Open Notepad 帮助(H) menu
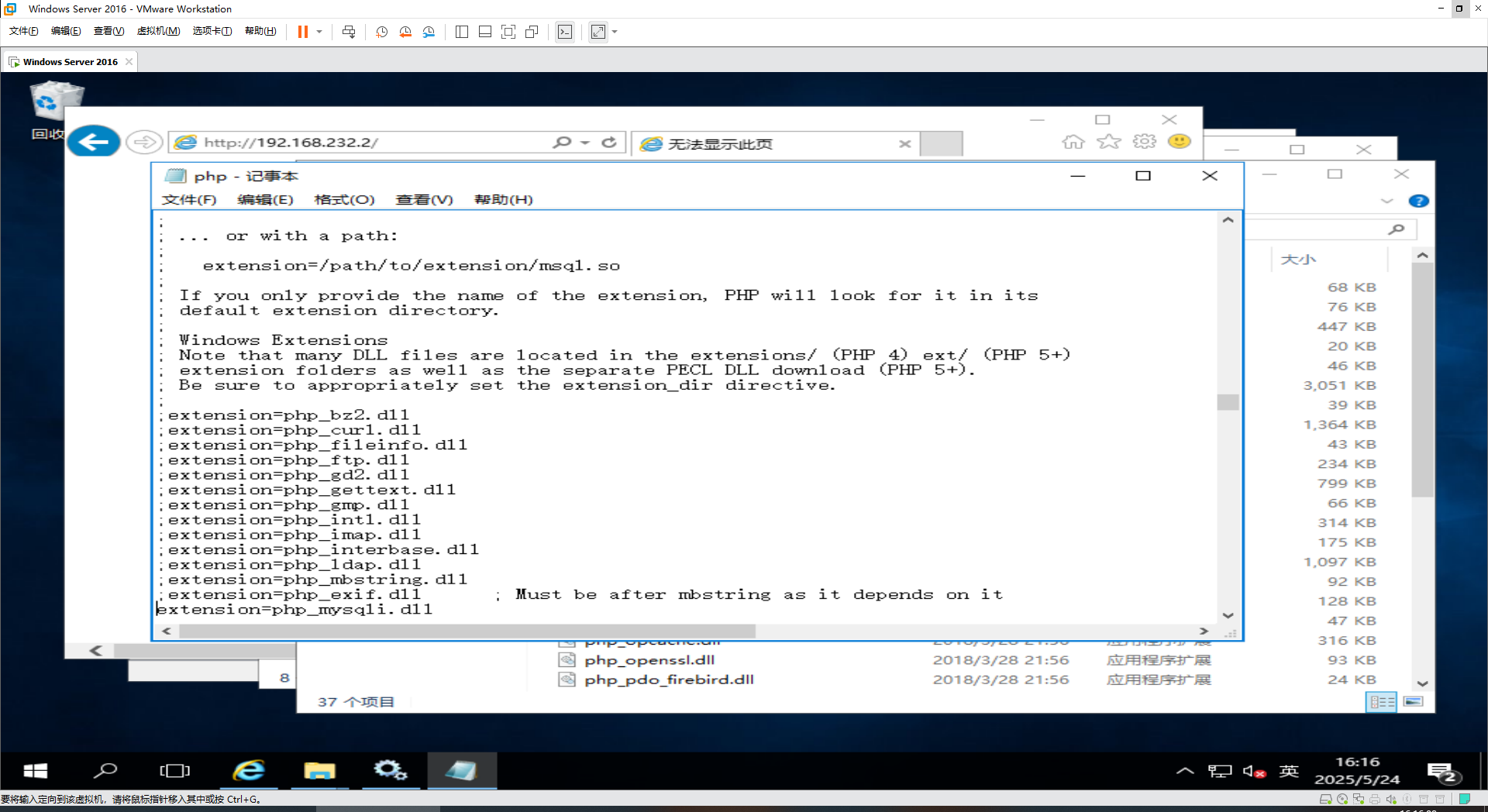The width and height of the screenshot is (1488, 812). click(x=503, y=200)
